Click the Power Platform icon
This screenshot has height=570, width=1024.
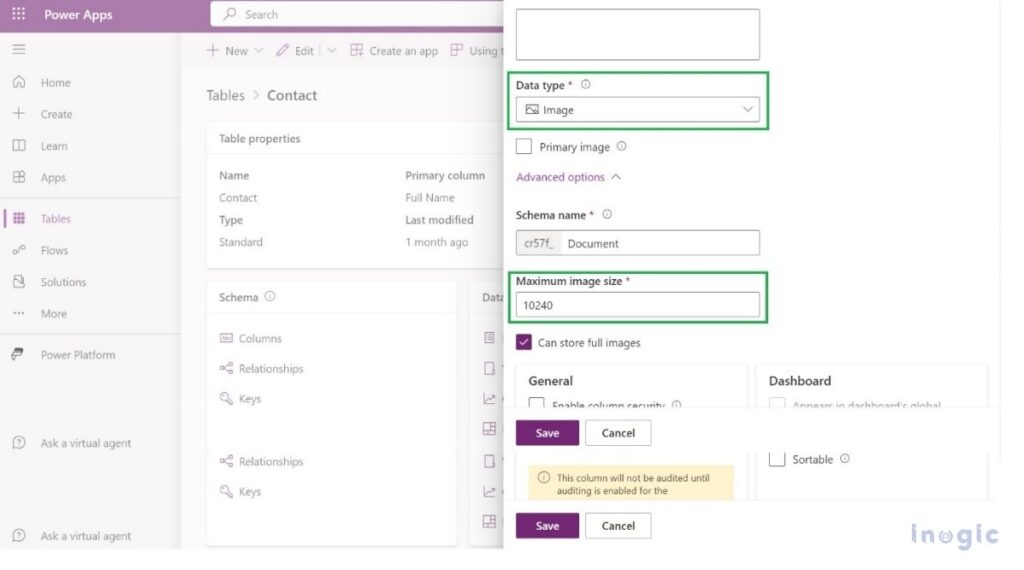point(18,355)
